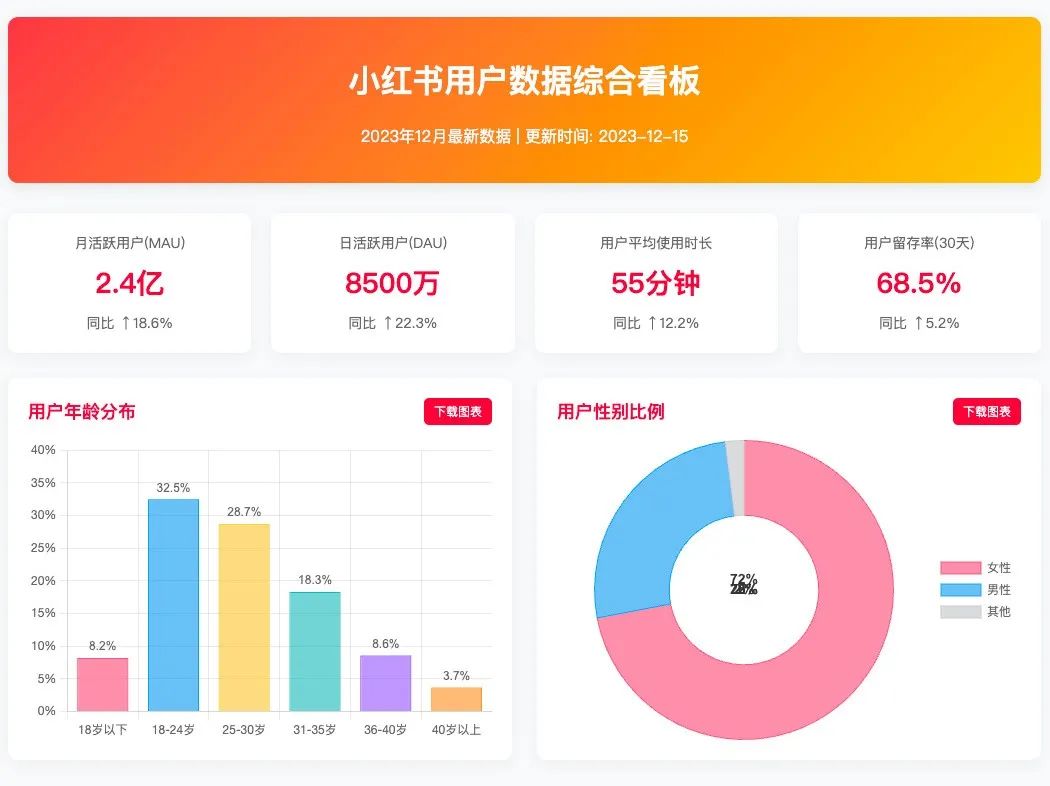Click the 36-40岁 axis label
Screen dimensions: 1050x786
[x=386, y=730]
